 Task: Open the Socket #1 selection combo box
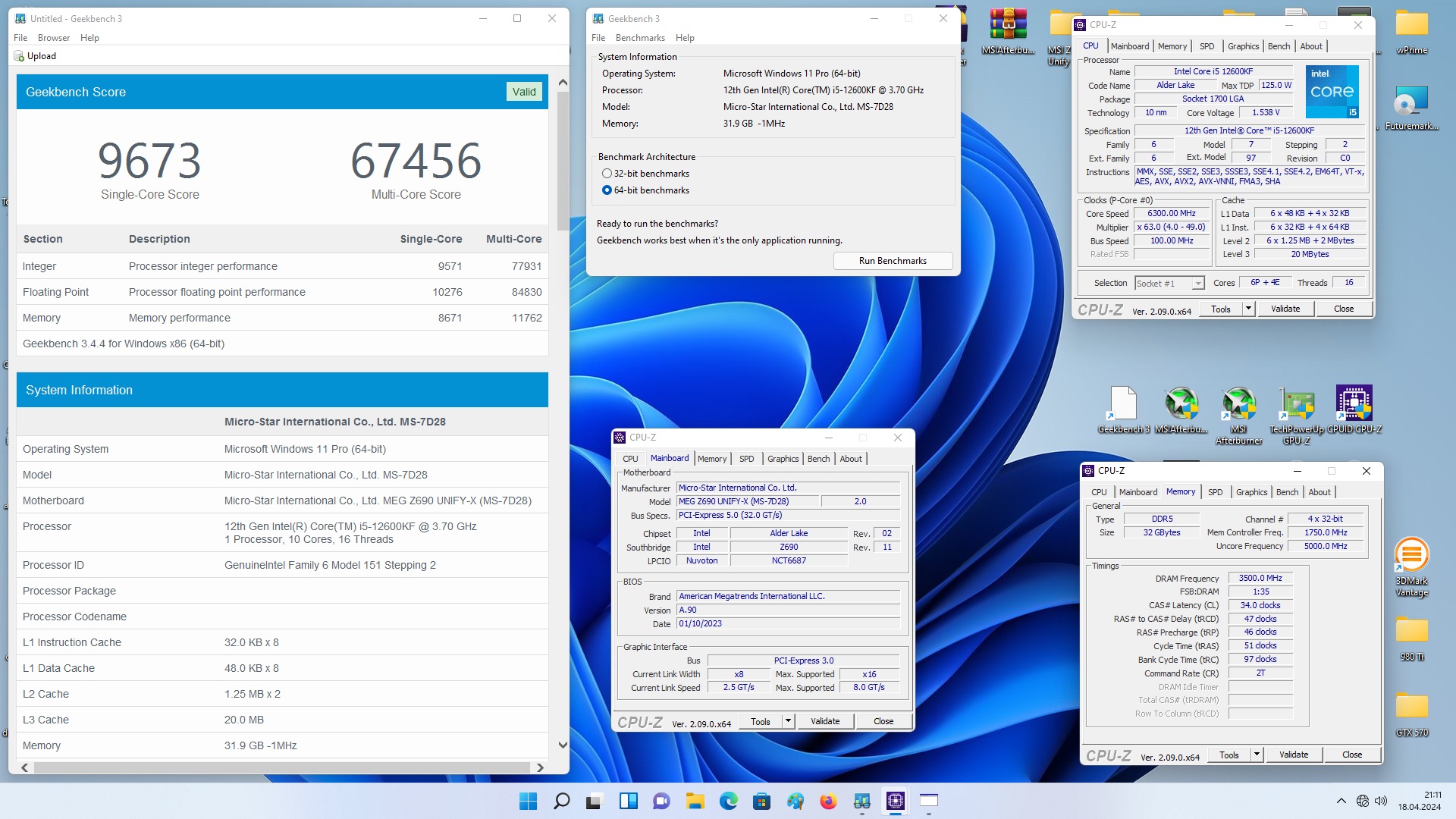coord(1169,284)
